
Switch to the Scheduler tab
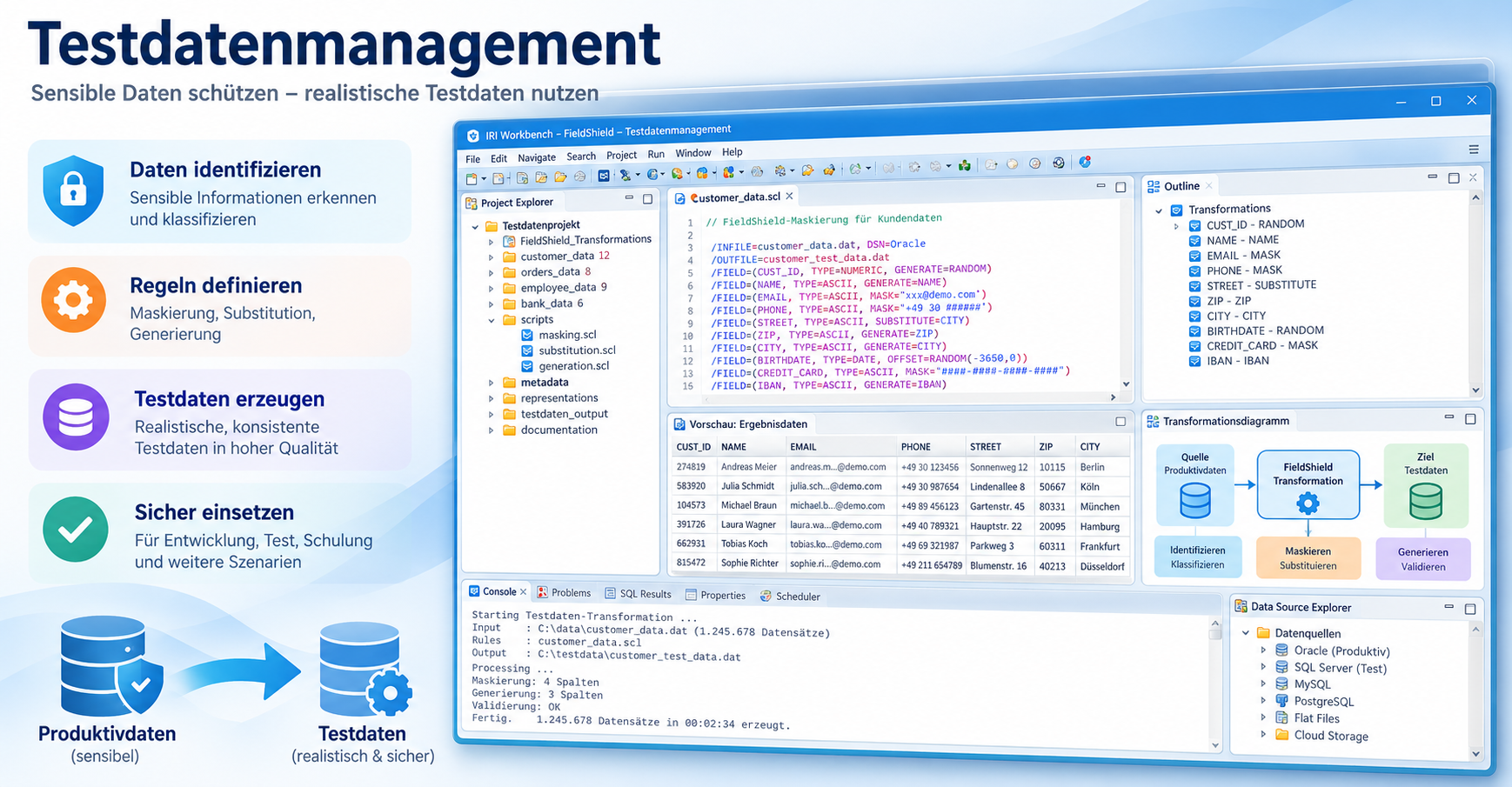[790, 597]
